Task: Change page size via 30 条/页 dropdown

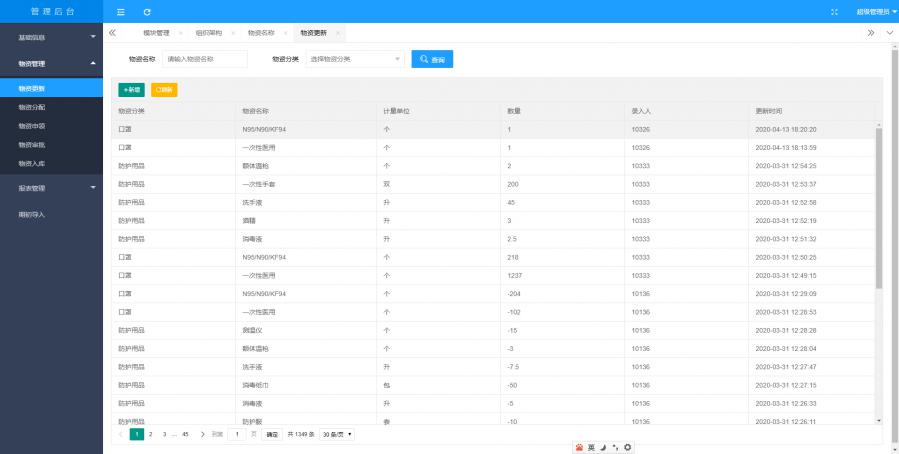Action: tap(337, 434)
